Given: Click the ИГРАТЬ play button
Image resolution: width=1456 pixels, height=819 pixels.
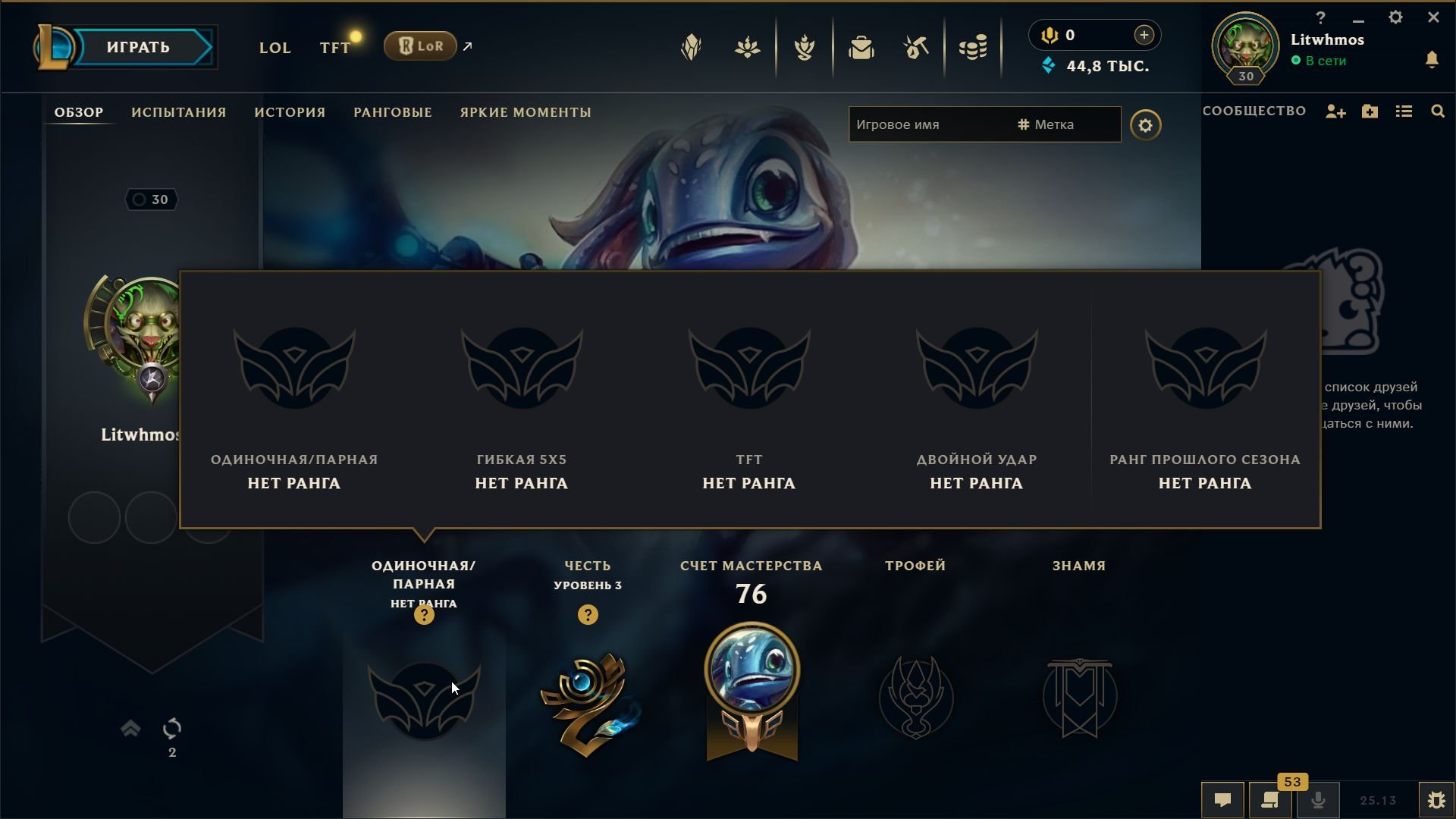Looking at the screenshot, I should click(138, 47).
